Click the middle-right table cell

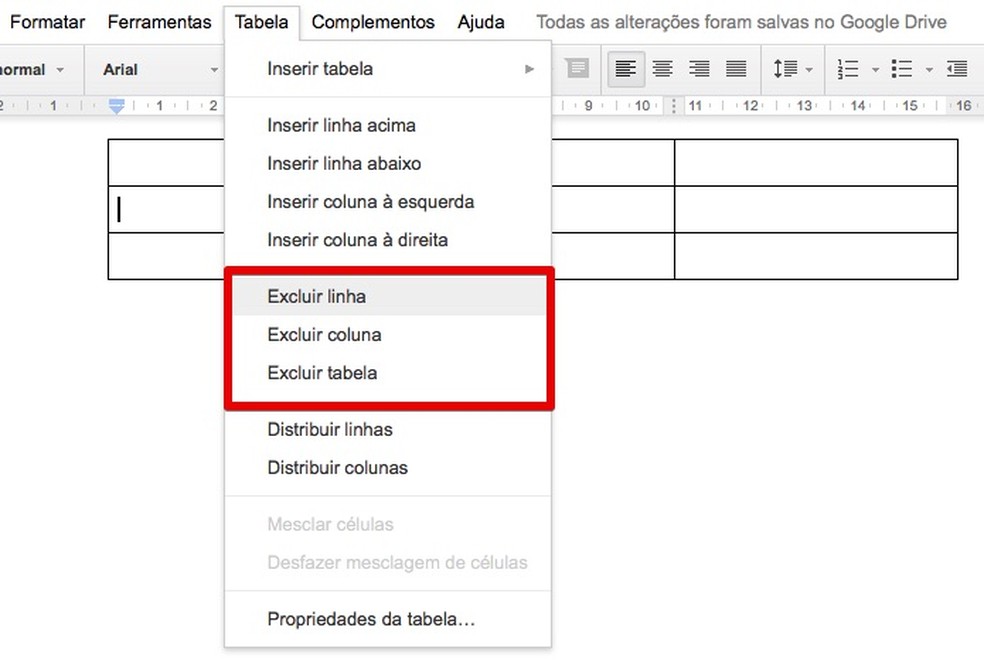click(x=816, y=209)
